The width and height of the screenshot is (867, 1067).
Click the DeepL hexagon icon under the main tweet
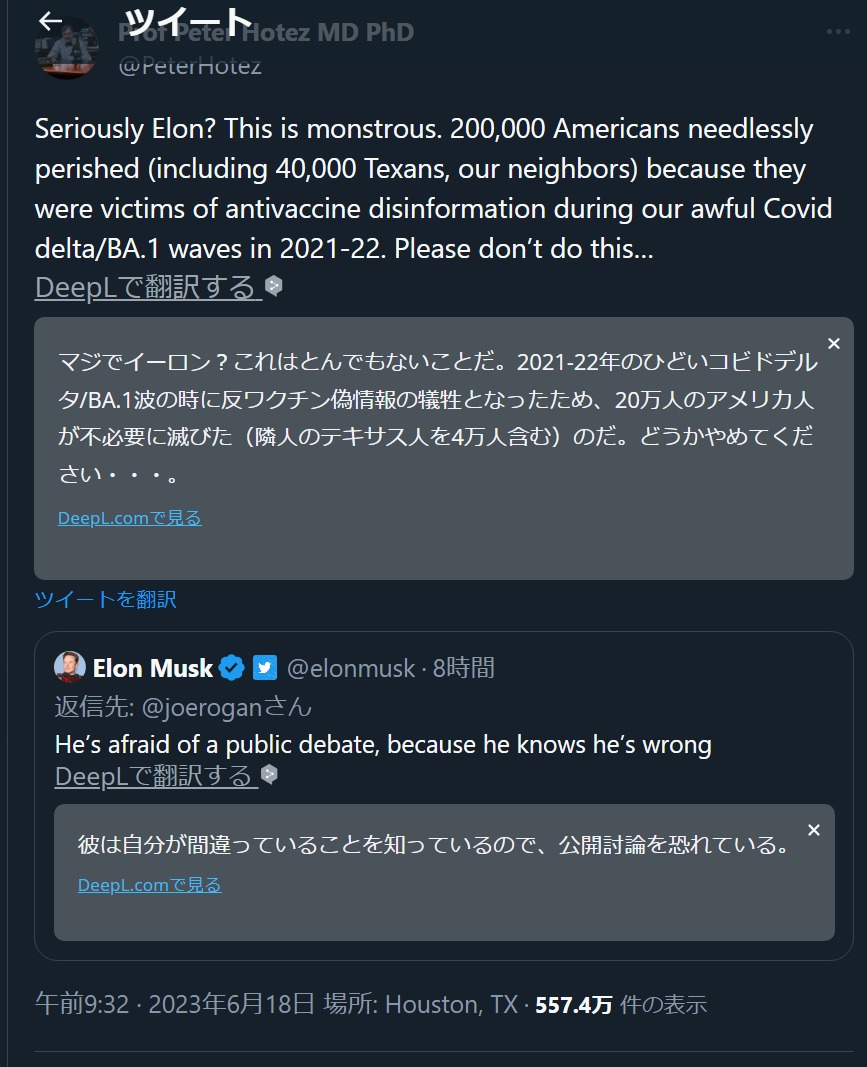coord(273,287)
